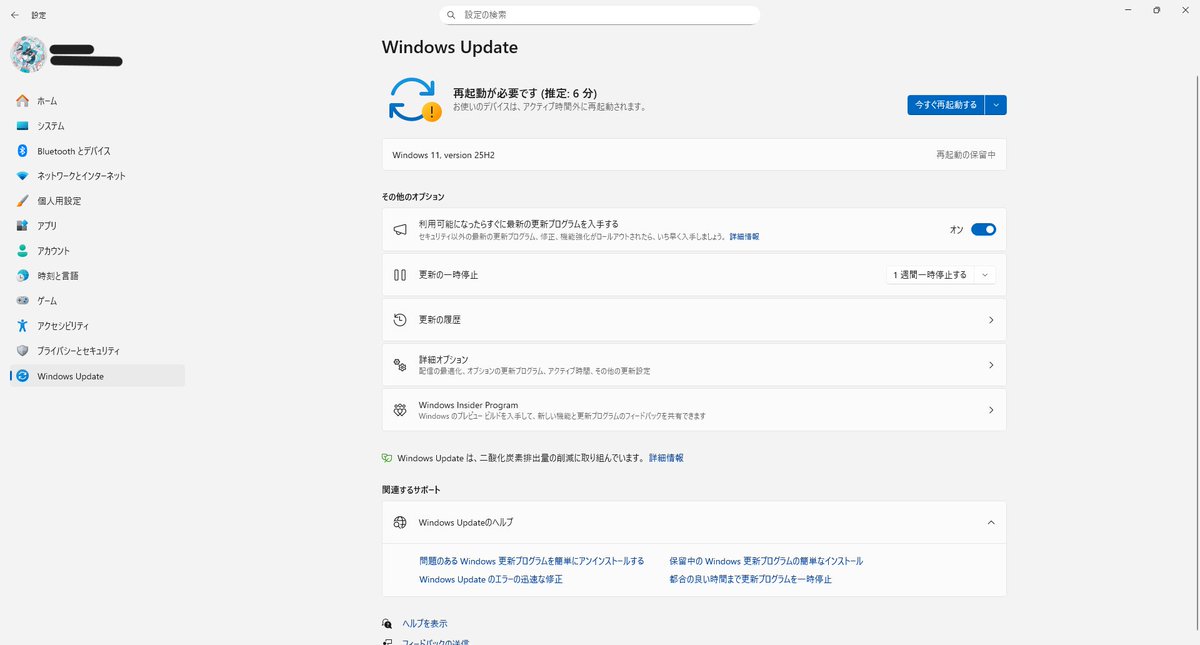Viewport: 1200px width, 645px height.
Task: Expand pause duration dropdown chevron
Action: pyautogui.click(x=985, y=275)
